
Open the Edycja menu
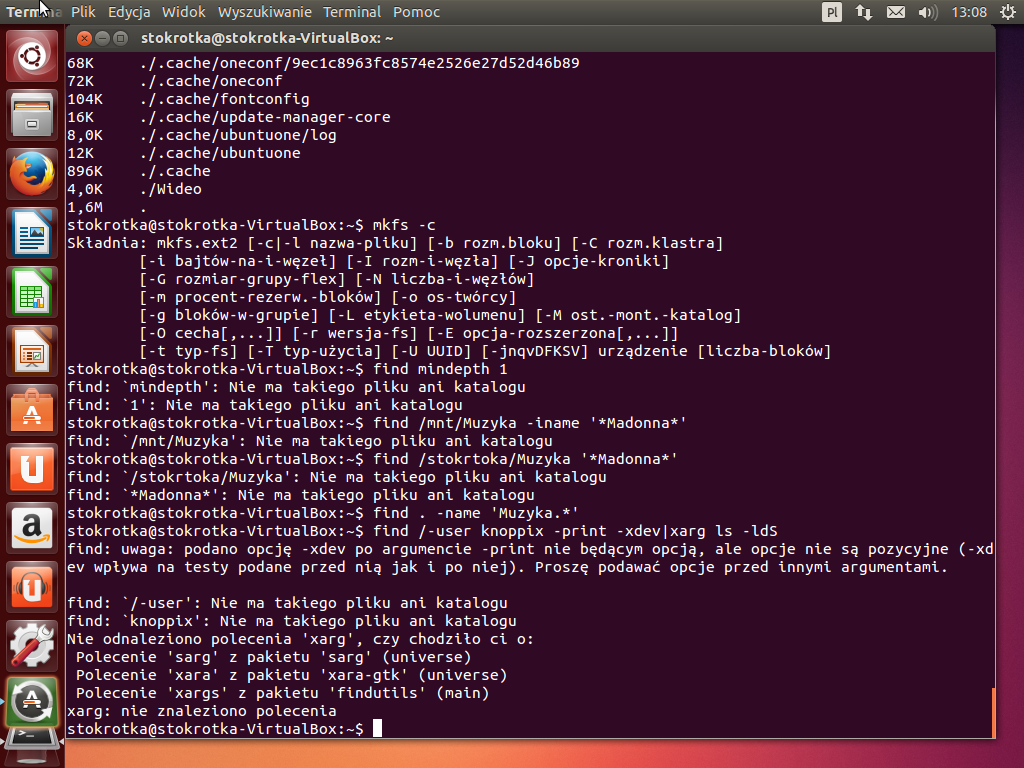click(x=129, y=12)
